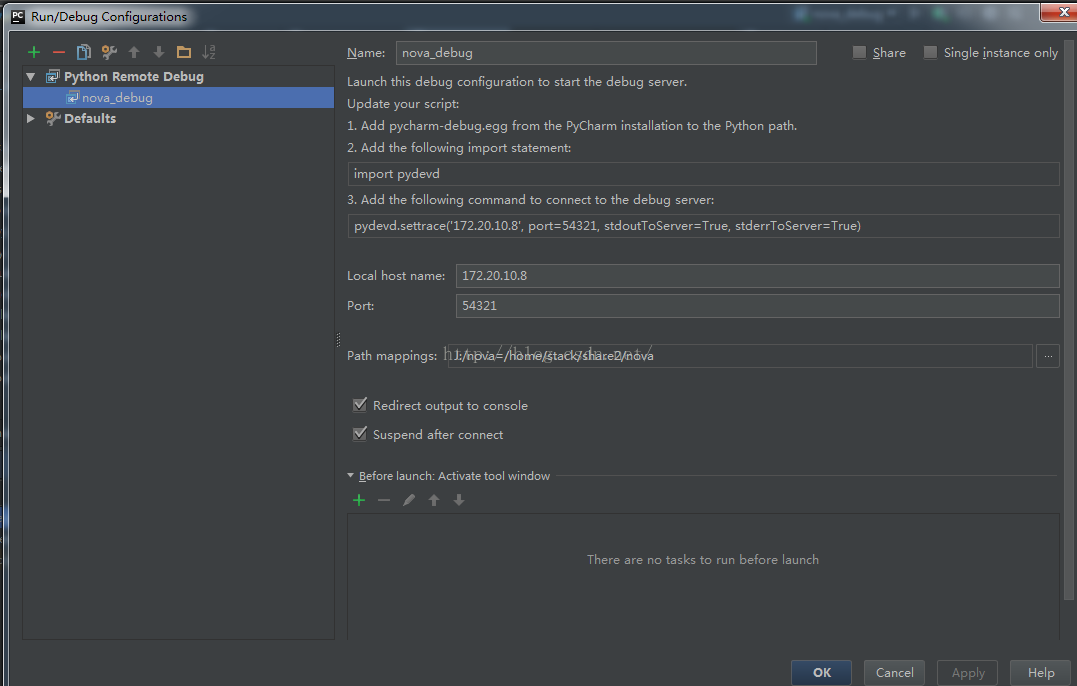Click 'There are no tasks to run before launch' text
Viewport: 1077px width, 686px height.
703,560
